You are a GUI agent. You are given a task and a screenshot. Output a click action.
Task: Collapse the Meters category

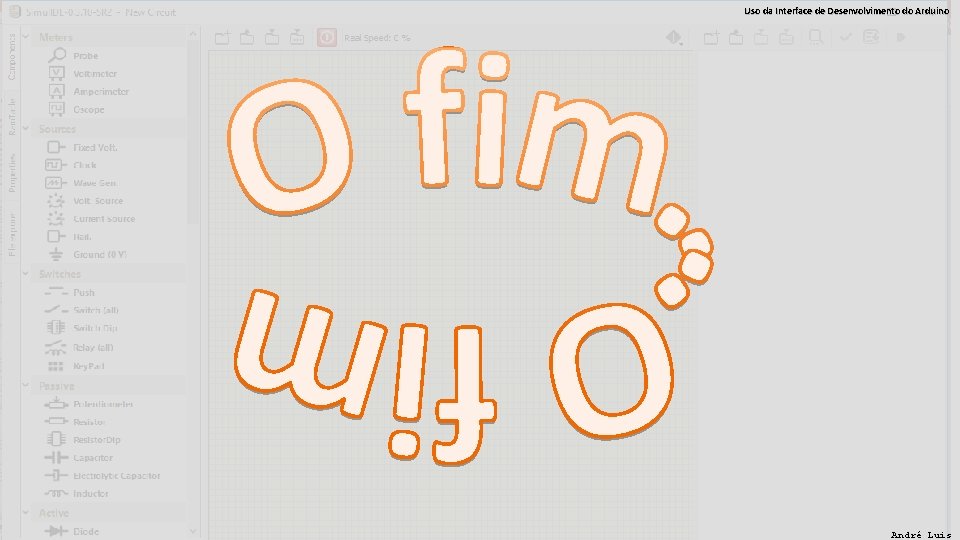(26, 37)
